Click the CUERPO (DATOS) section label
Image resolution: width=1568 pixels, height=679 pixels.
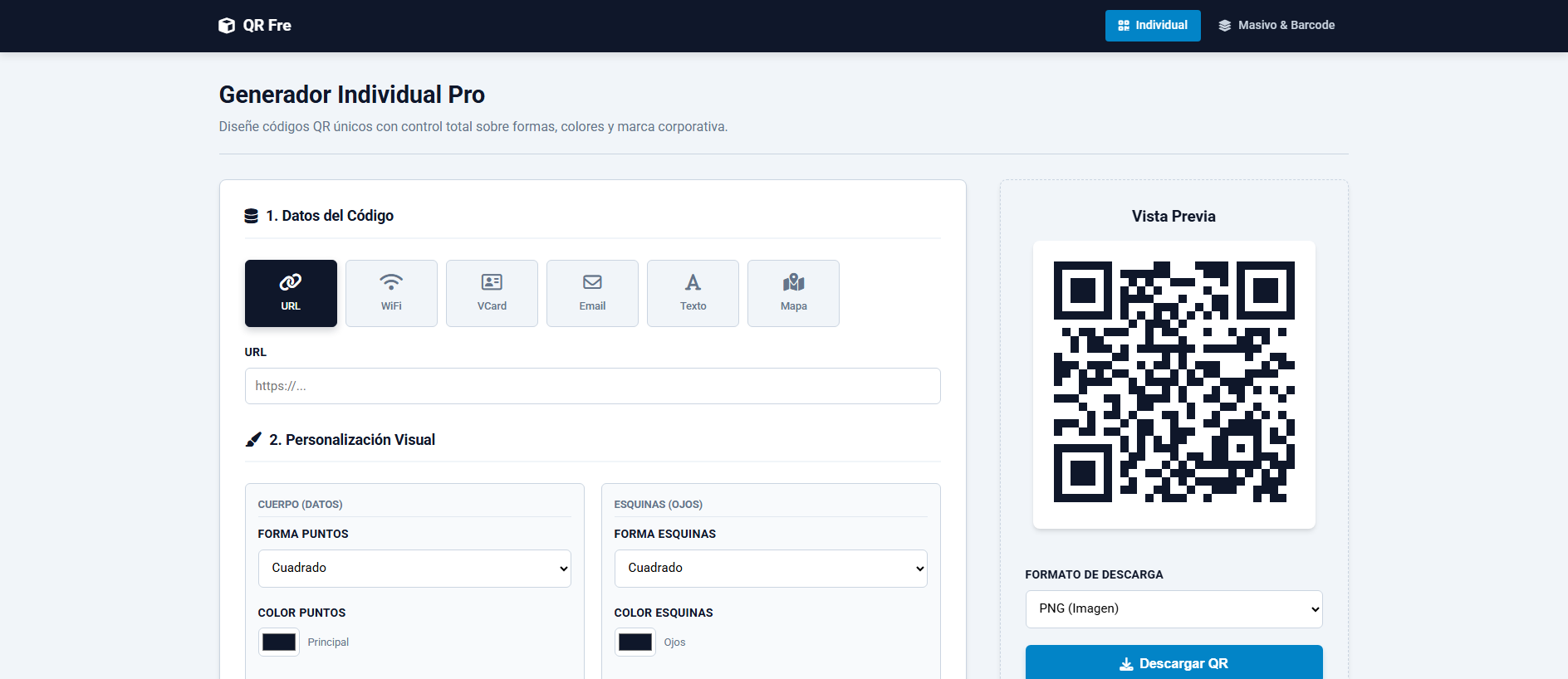(300, 505)
